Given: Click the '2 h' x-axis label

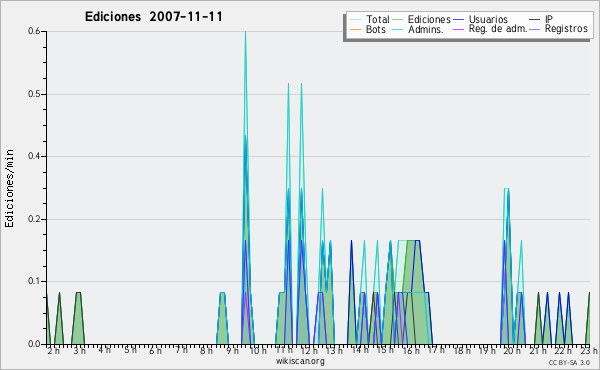Looking at the screenshot, I should [54, 351].
